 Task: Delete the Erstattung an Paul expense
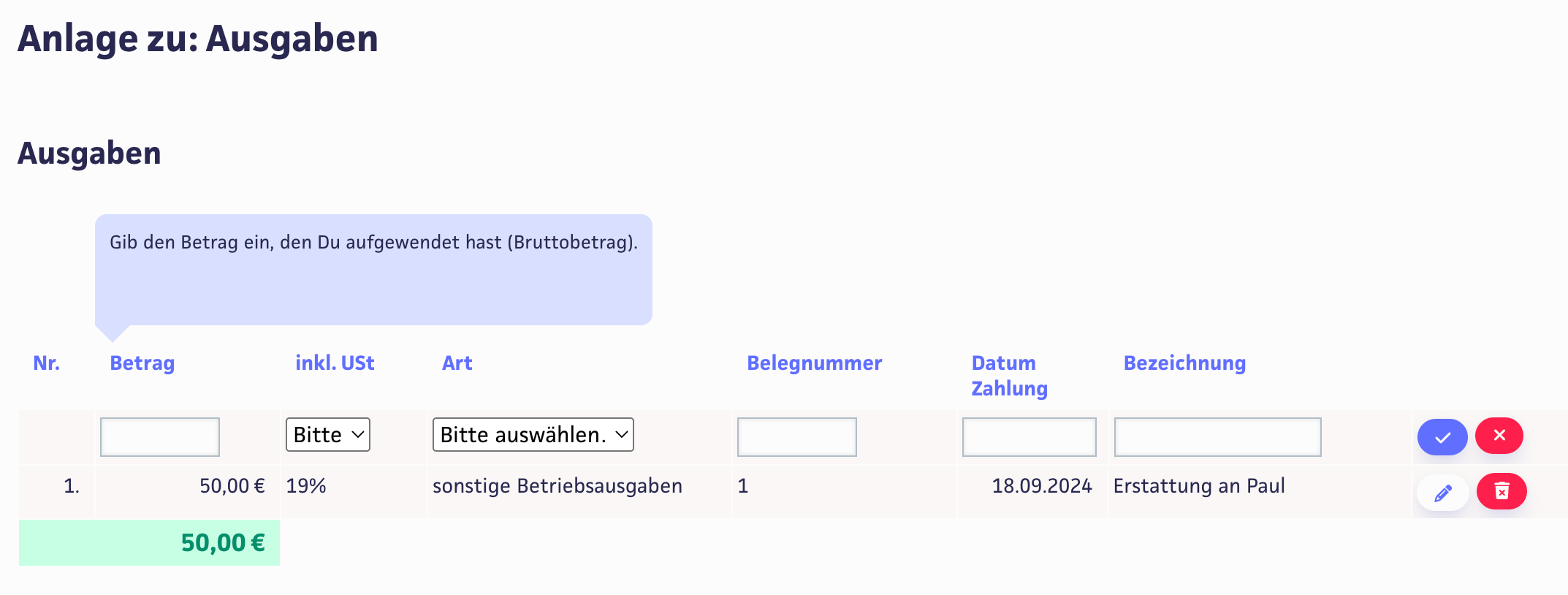(x=1502, y=491)
